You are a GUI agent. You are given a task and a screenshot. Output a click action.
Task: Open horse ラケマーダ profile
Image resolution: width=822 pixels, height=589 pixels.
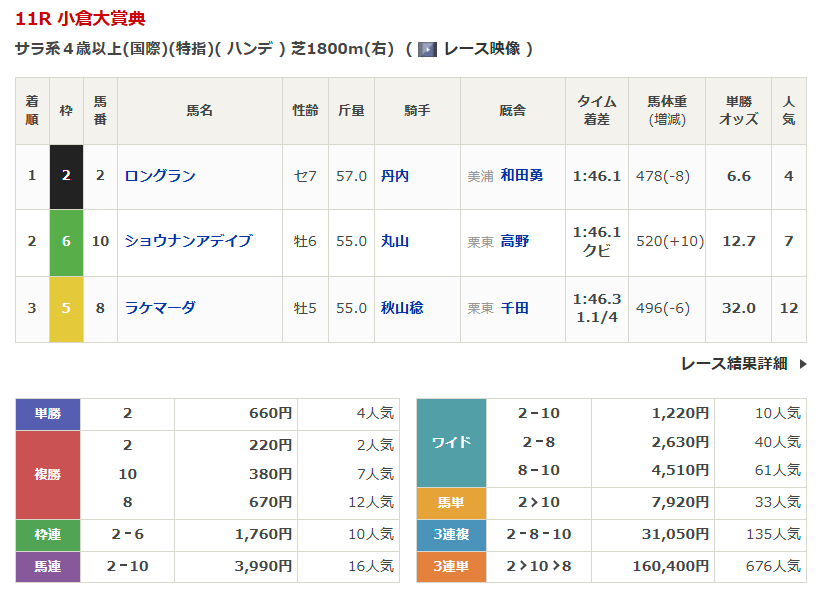160,308
